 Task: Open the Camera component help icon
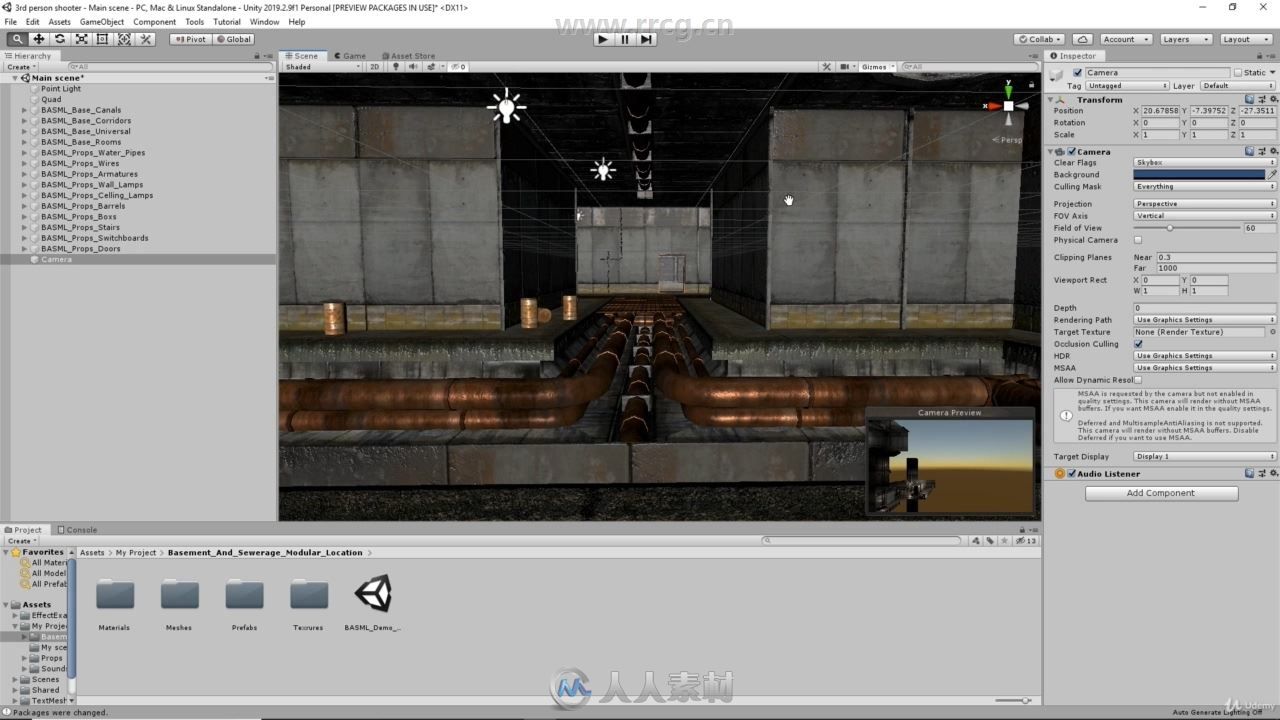(1249, 152)
